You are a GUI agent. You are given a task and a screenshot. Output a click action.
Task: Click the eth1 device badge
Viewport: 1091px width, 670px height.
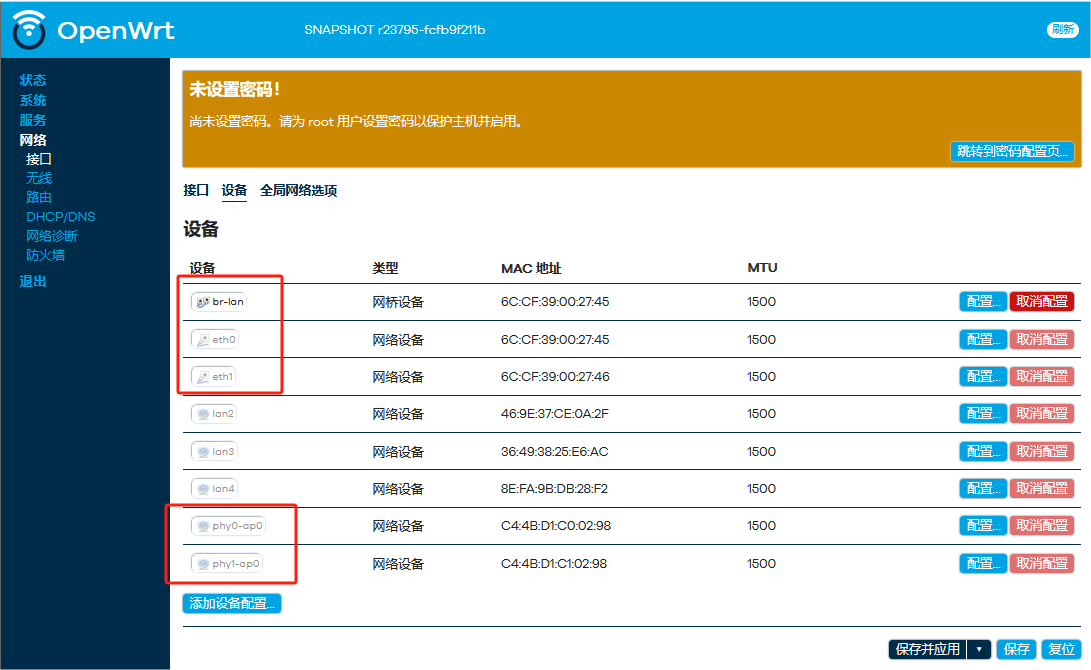point(215,377)
